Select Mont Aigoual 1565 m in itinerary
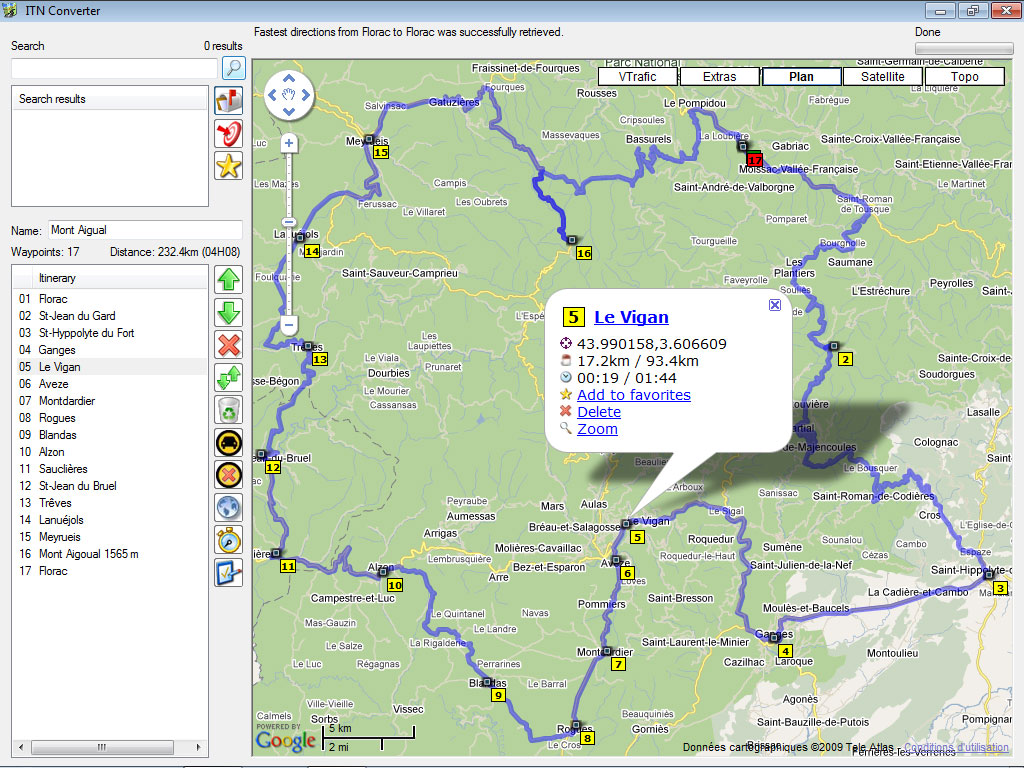 point(88,554)
